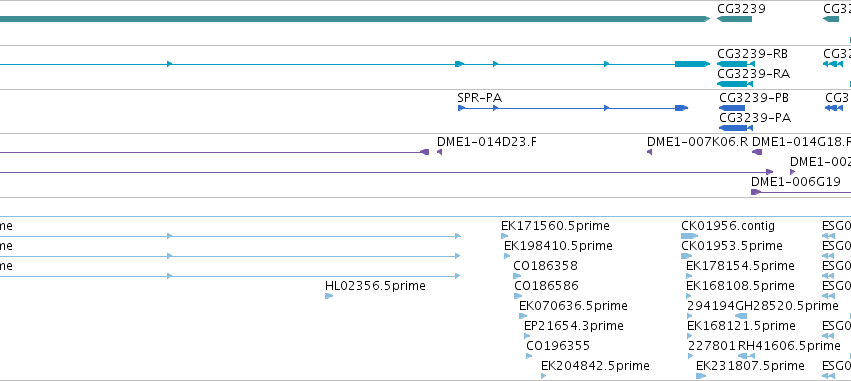Click the EP21654.3prime EST label

coord(574,326)
